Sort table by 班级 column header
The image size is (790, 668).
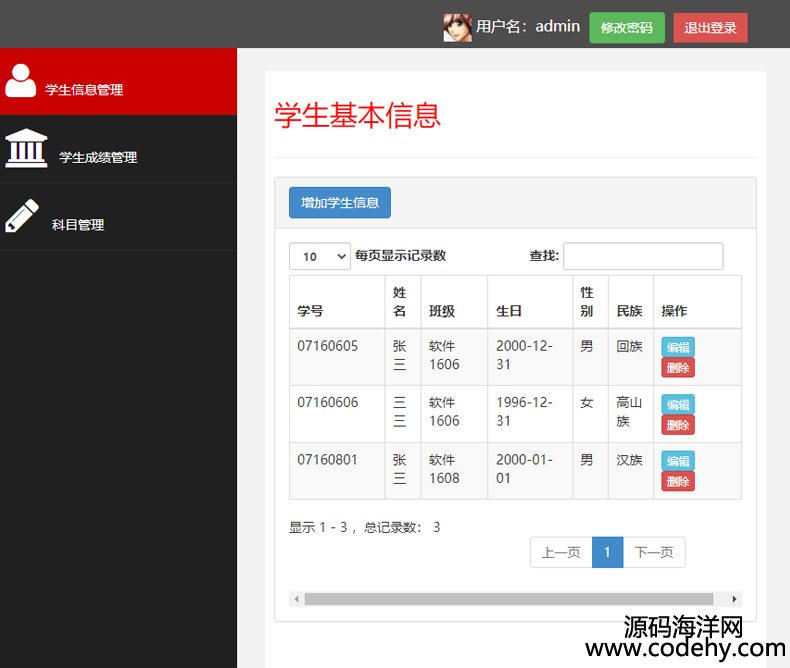[454, 302]
